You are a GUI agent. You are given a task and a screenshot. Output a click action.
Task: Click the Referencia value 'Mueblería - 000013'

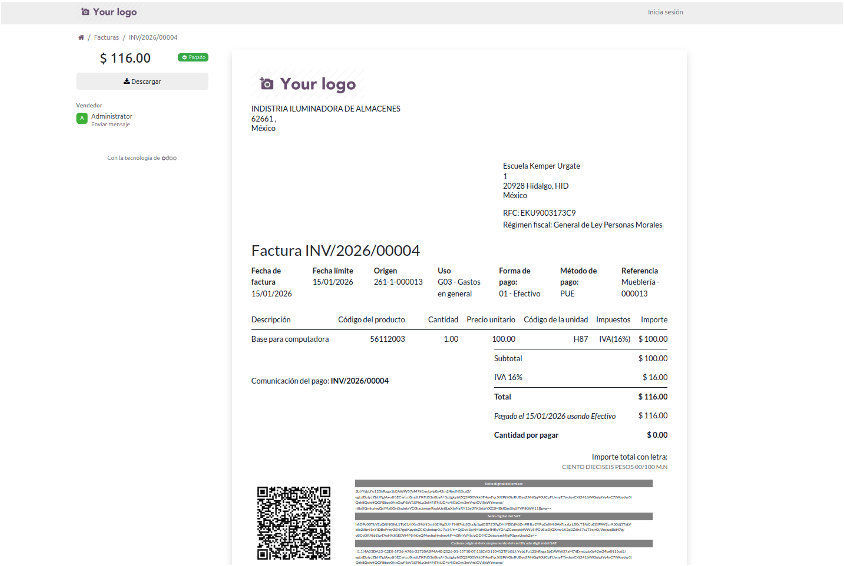640,288
